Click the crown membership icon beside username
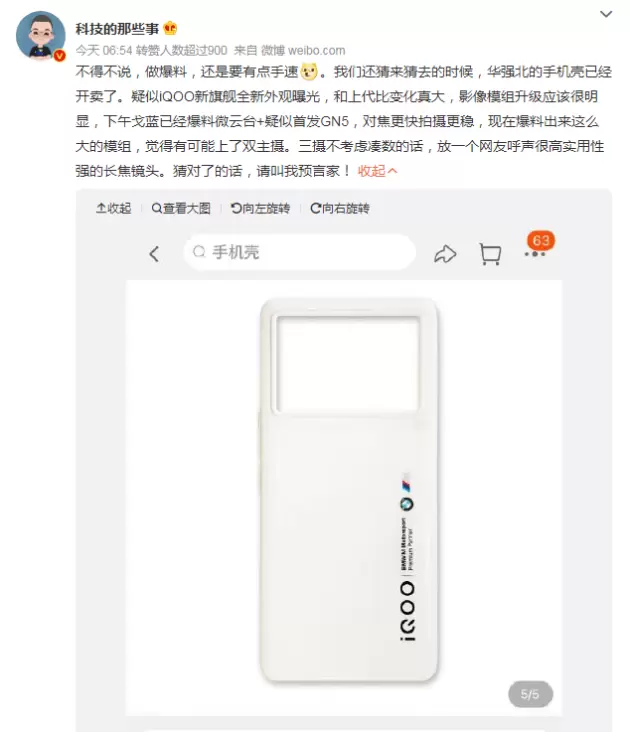The width and height of the screenshot is (630, 732). coord(171,28)
